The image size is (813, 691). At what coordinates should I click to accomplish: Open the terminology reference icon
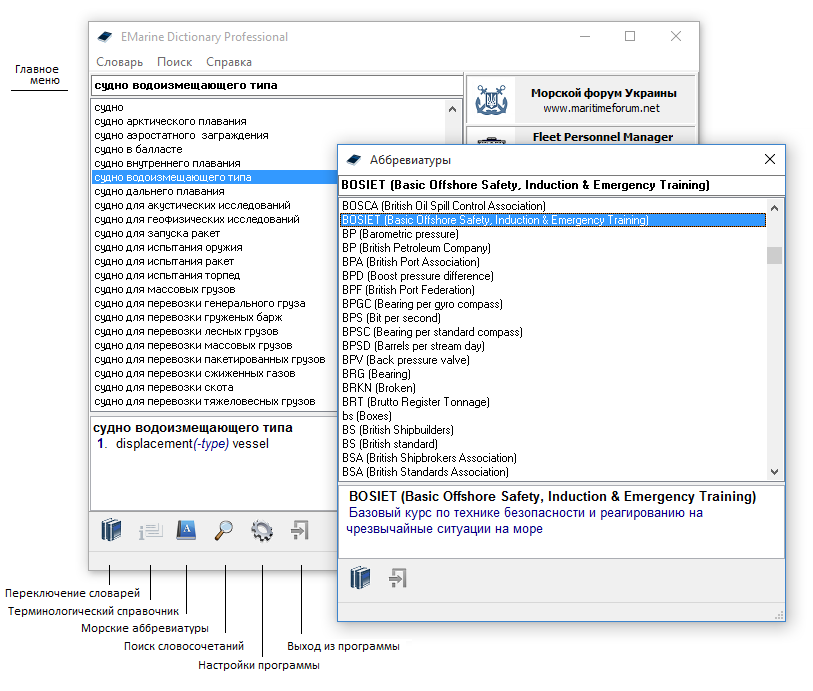tap(150, 531)
